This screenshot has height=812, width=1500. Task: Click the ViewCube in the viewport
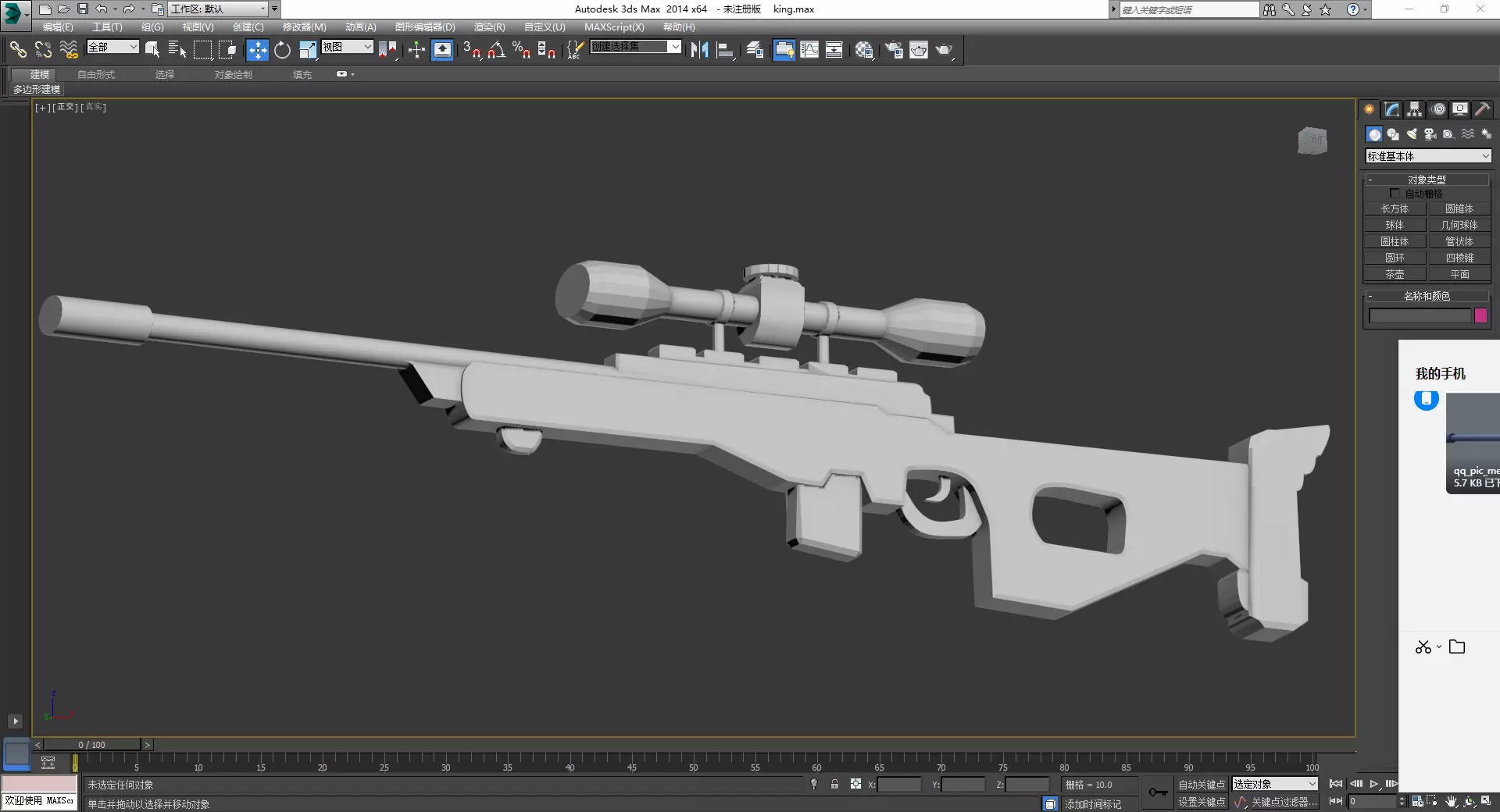1312,141
